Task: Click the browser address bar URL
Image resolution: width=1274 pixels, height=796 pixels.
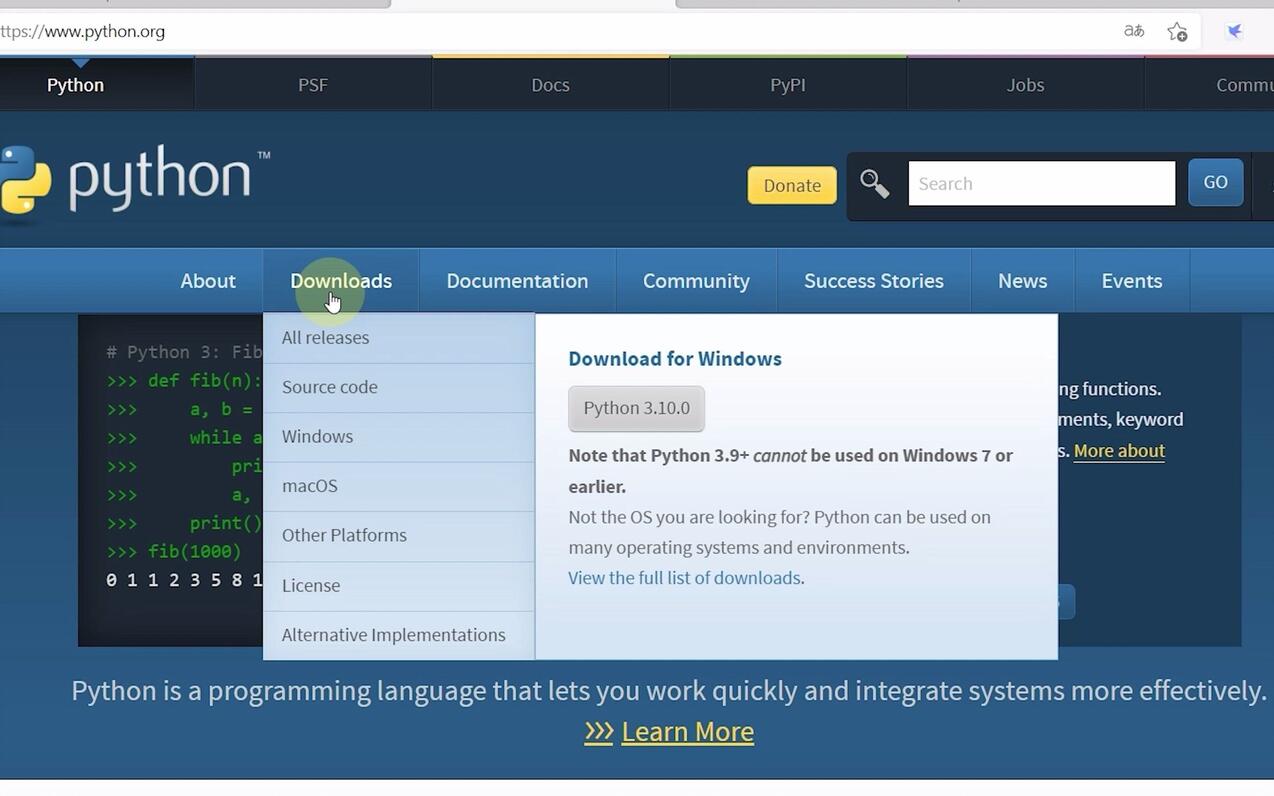Action: 83,31
